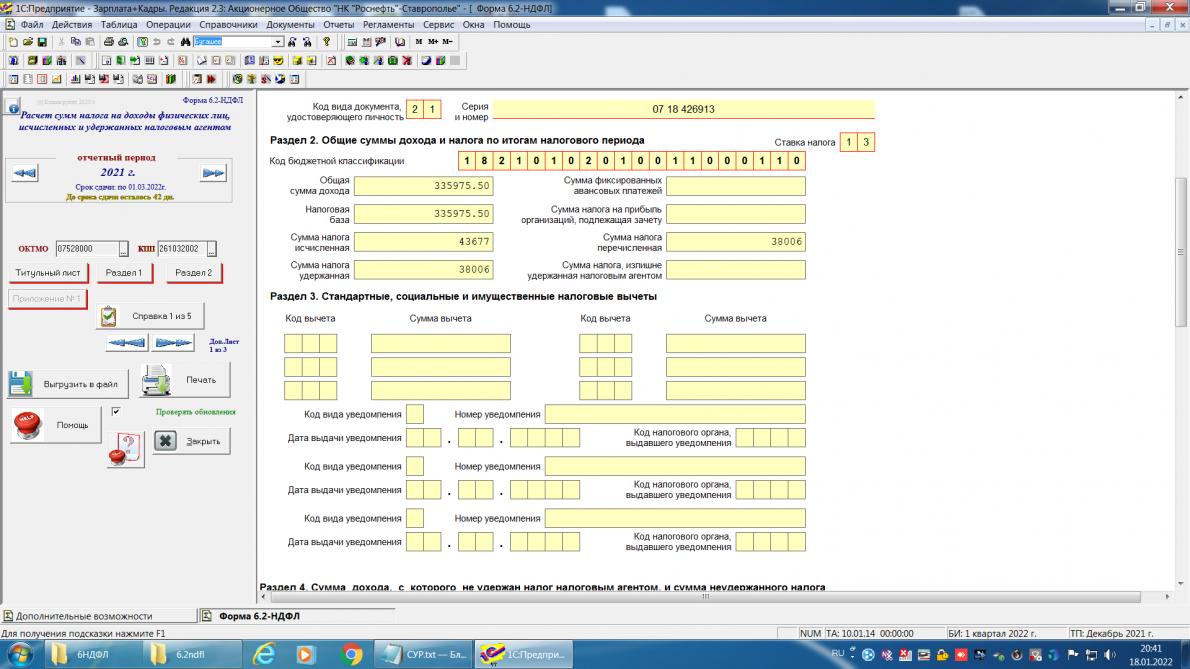This screenshot has width=1190, height=669.
Task: Open Google Chrome from taskbar
Action: tap(351, 654)
